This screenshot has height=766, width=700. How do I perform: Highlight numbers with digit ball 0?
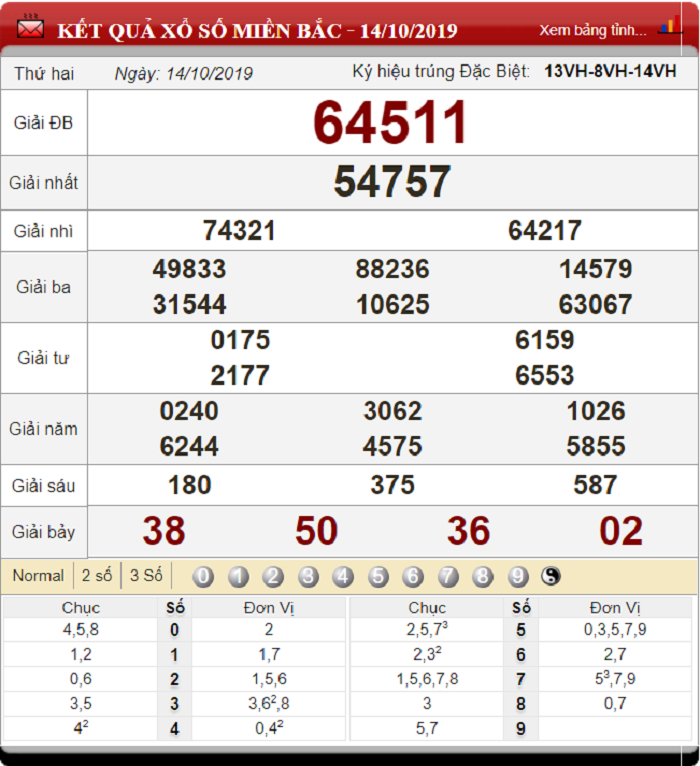203,576
